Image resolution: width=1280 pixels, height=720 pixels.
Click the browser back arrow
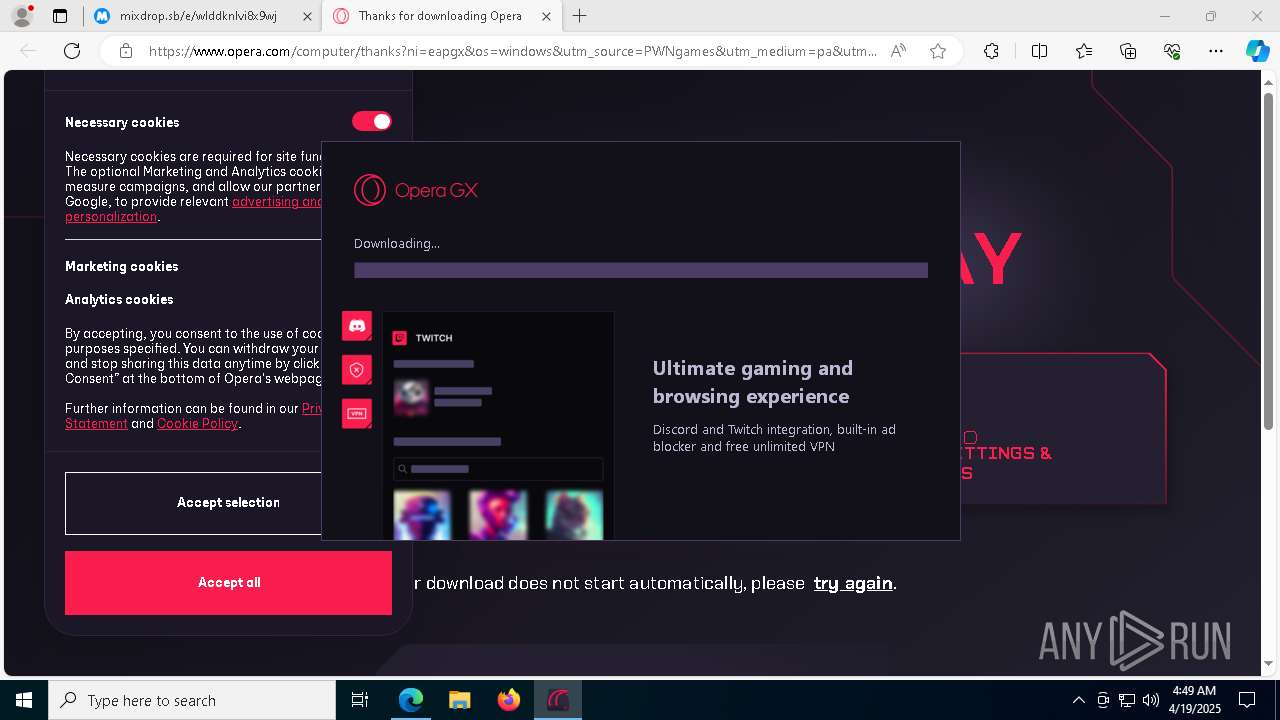click(x=28, y=51)
